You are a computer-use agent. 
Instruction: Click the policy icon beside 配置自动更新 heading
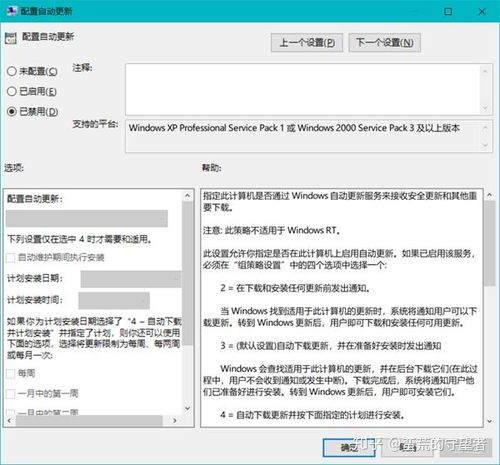coord(11,38)
